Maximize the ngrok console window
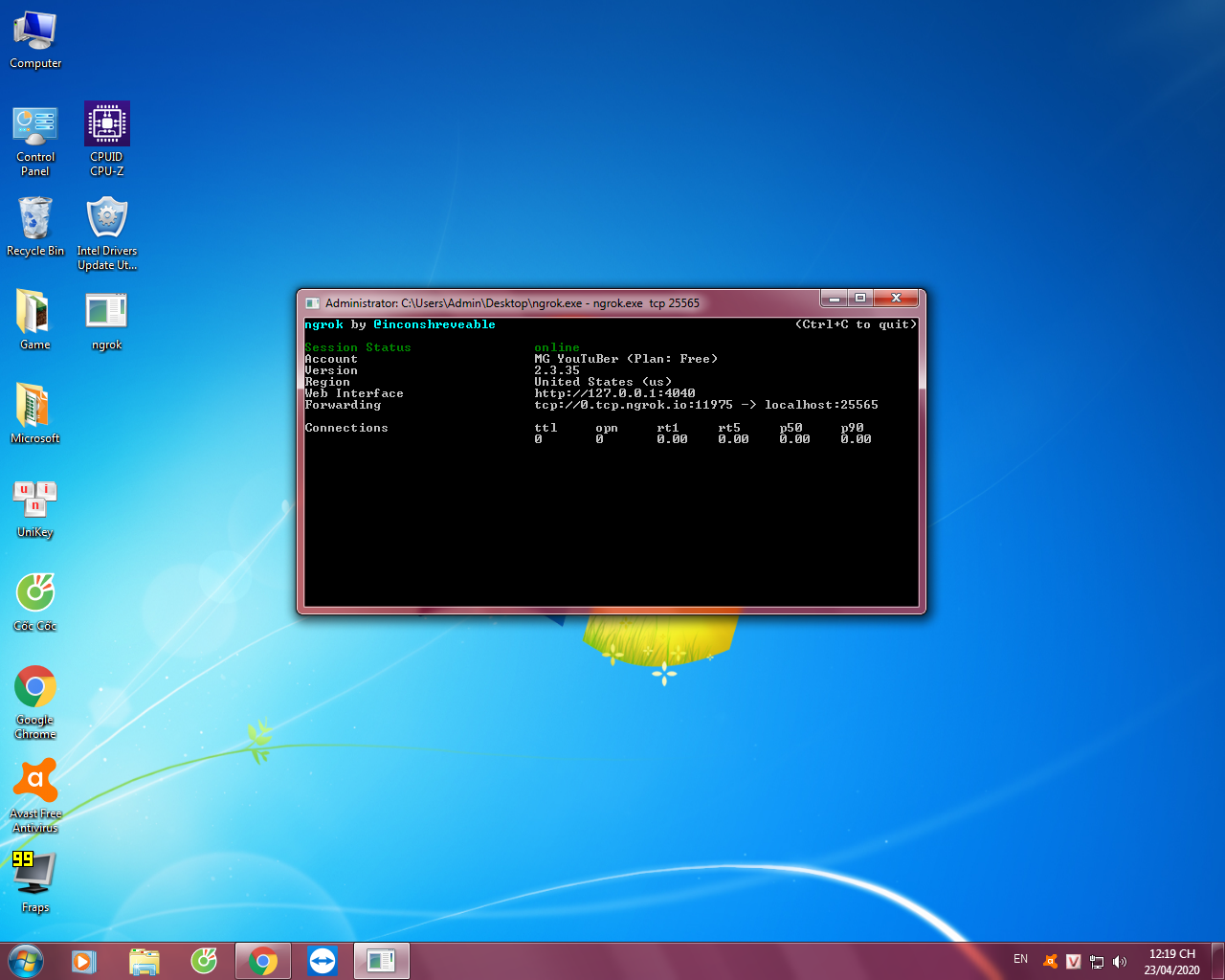The image size is (1225, 980). (x=860, y=298)
